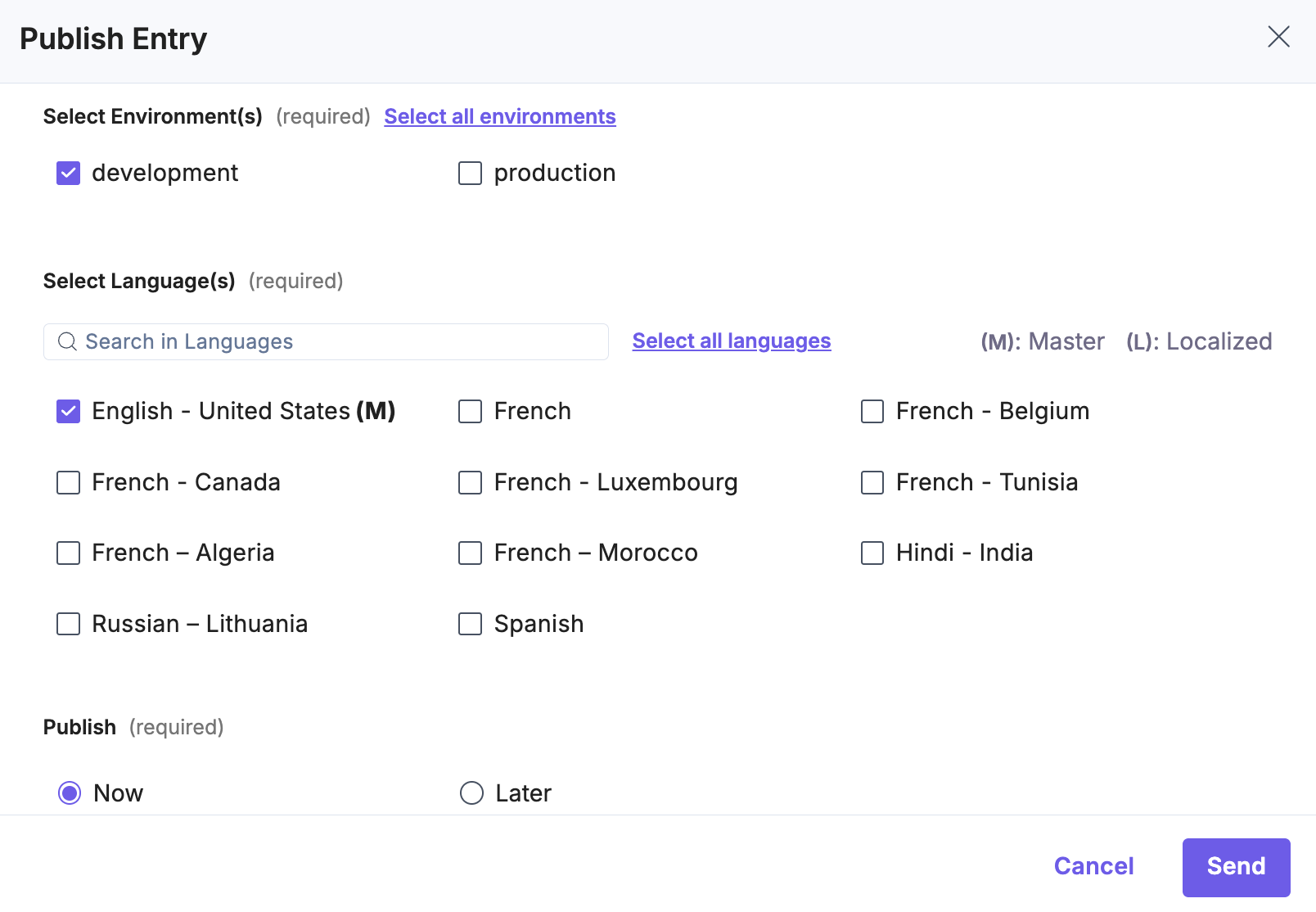Viewport: 1316px width, 912px height.
Task: Select French – Algeria language checkbox
Action: 69,553
